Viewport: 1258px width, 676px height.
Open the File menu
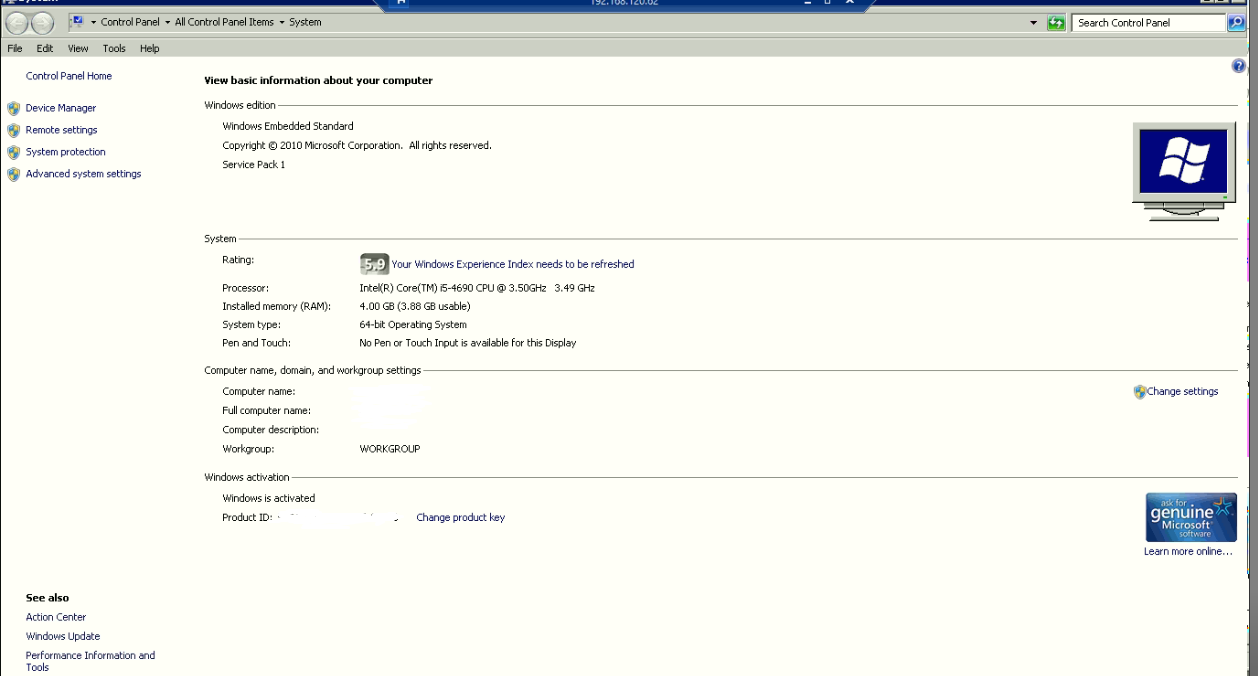[15, 48]
